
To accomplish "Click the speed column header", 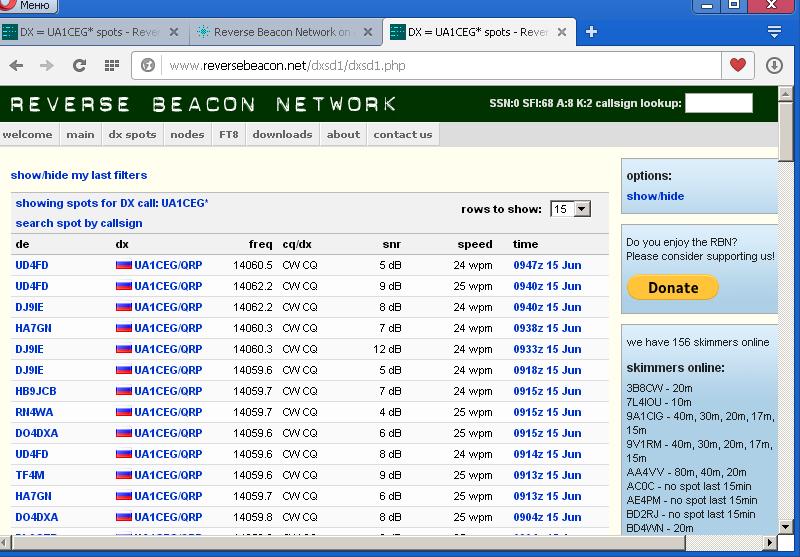I will tap(475, 244).
